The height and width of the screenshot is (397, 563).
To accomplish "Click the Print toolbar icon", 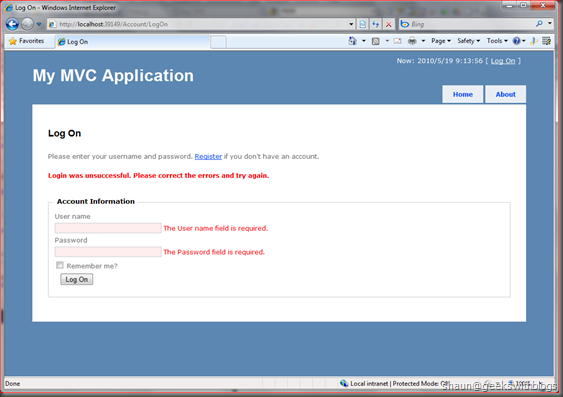I will (x=412, y=41).
